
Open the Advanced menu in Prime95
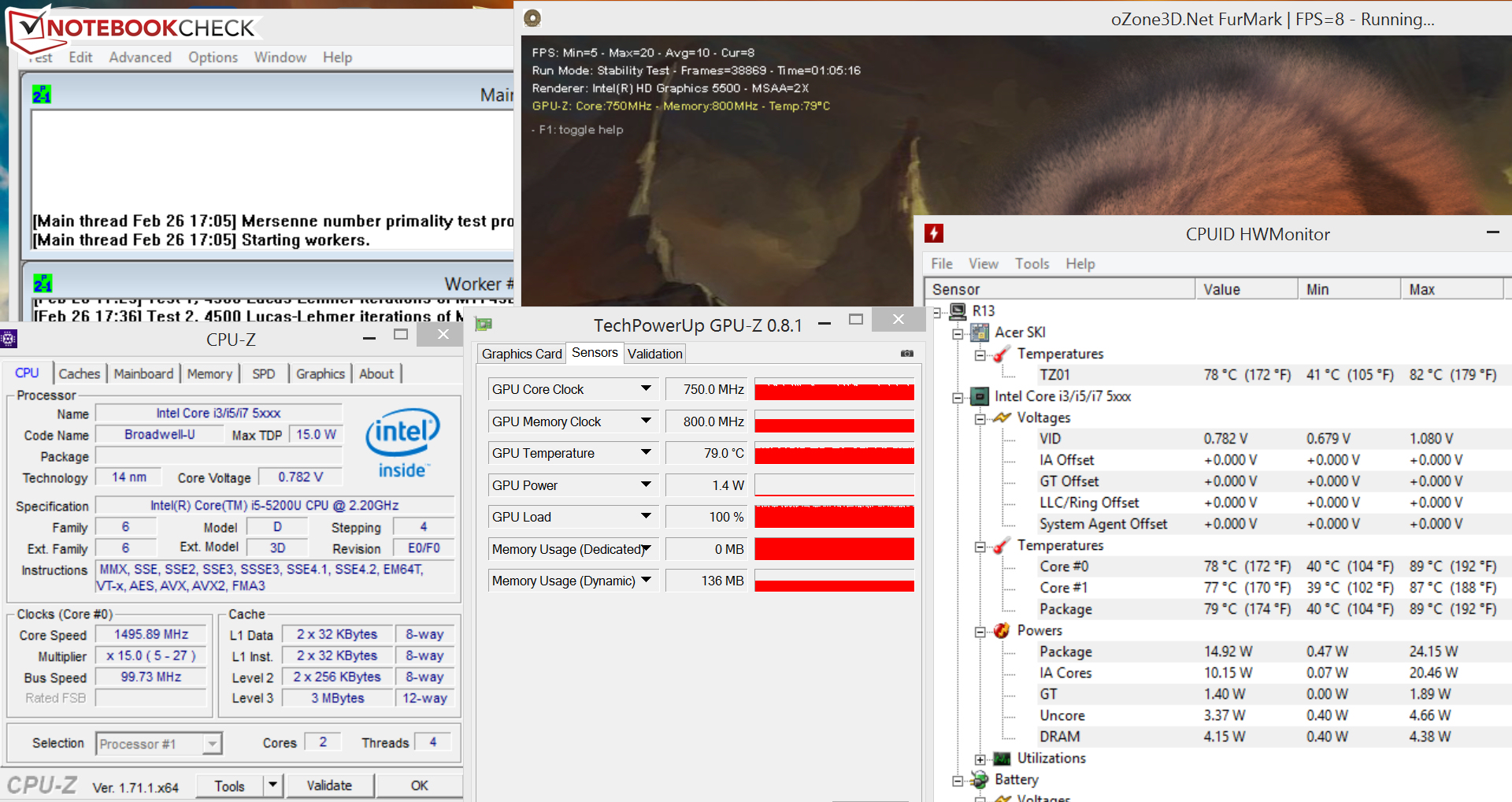140,58
